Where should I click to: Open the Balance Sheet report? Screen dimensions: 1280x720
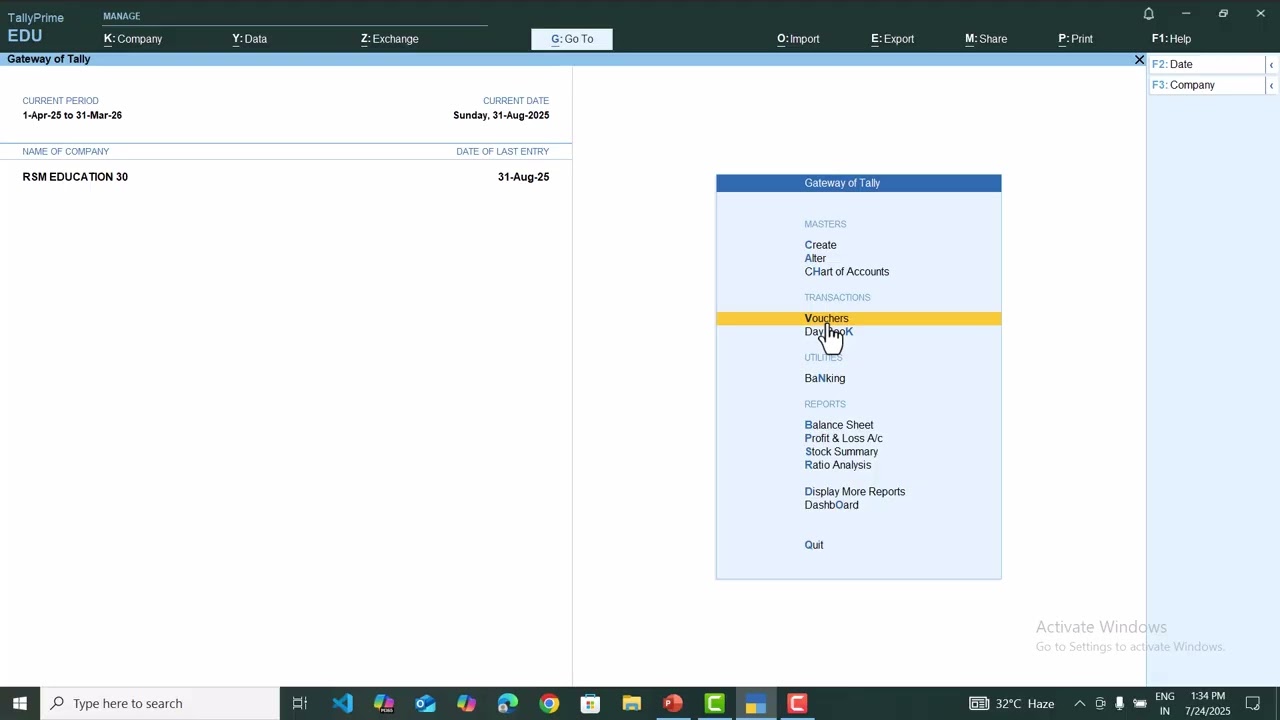point(839,425)
